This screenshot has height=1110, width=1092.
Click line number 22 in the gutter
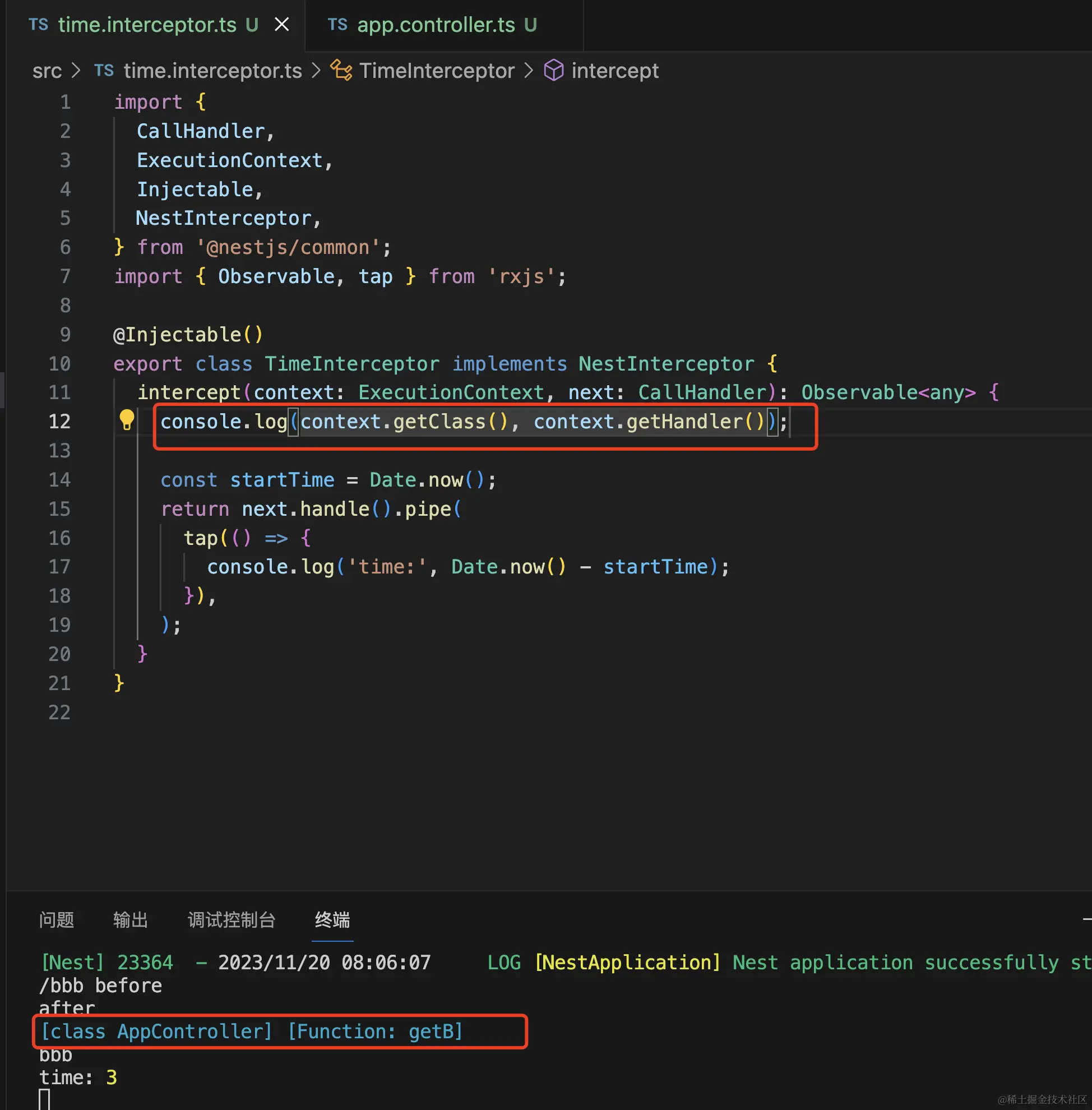[59, 713]
